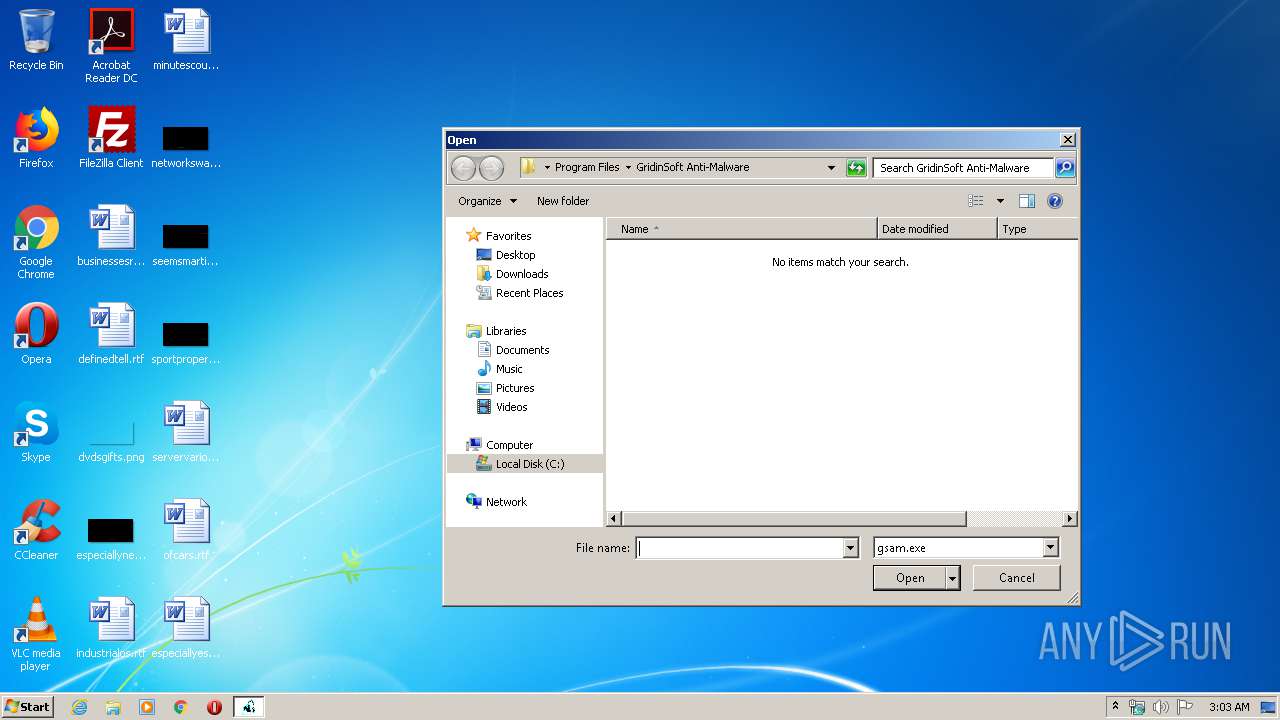Select Libraries in navigation pane

[506, 331]
